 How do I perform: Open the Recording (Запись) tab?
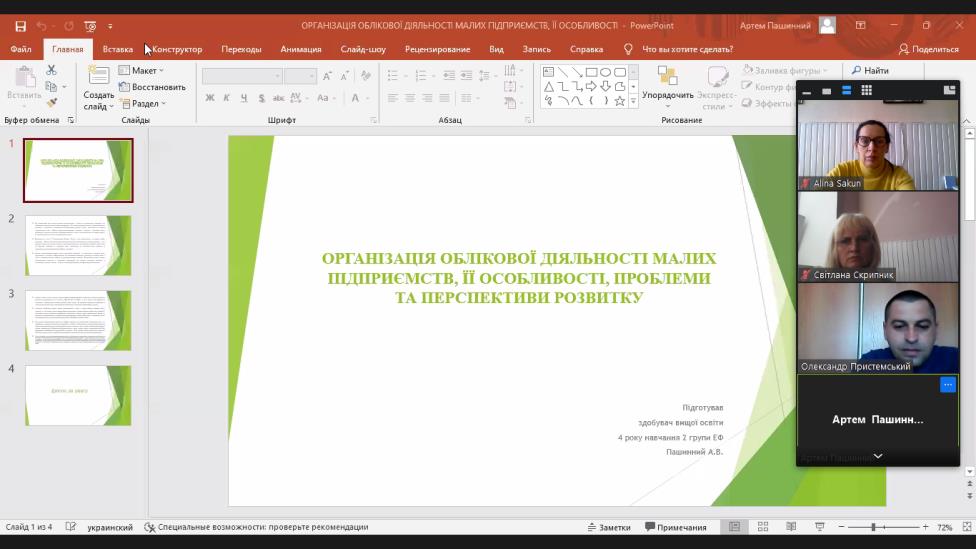[x=537, y=49]
